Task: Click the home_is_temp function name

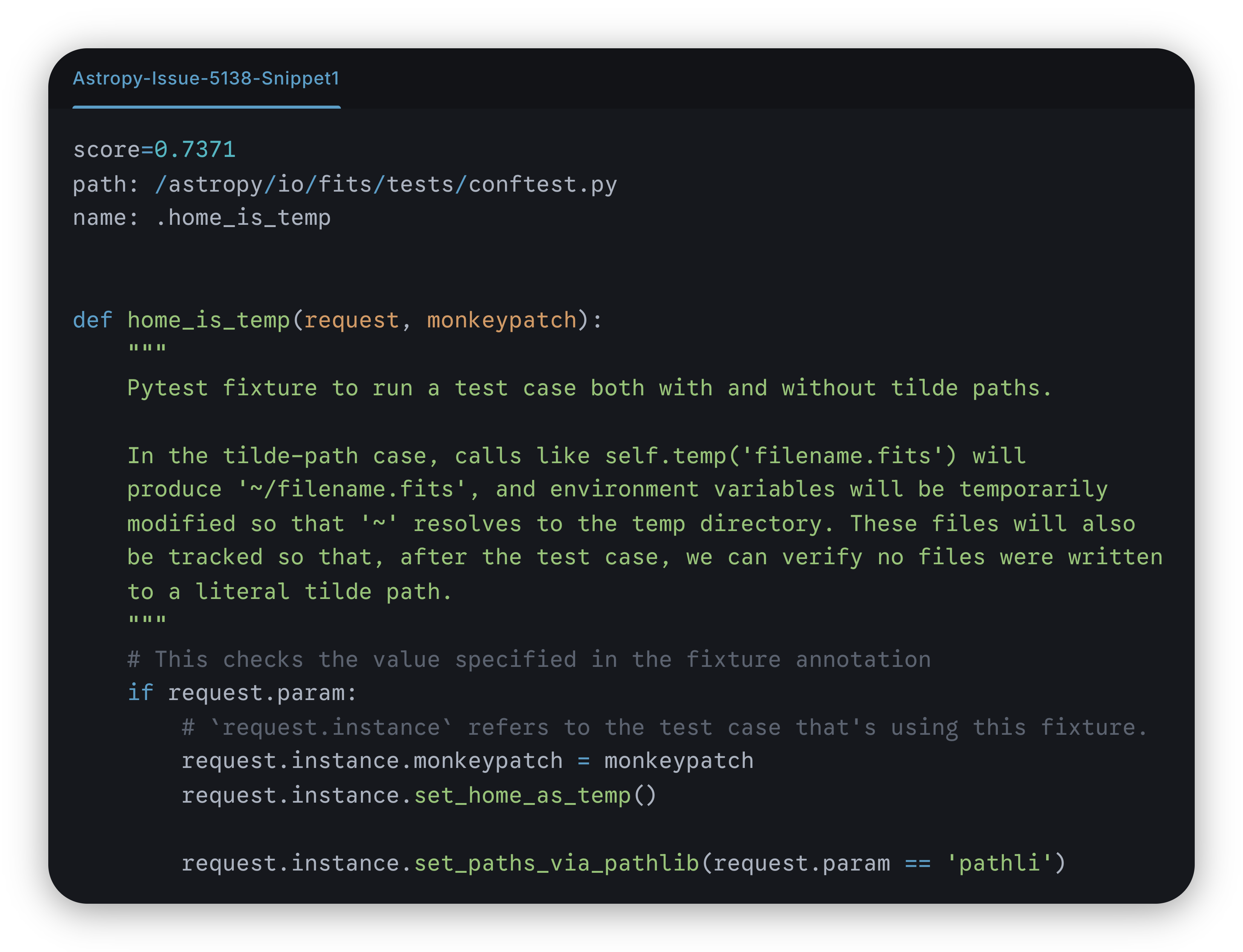Action: pyautogui.click(x=209, y=320)
